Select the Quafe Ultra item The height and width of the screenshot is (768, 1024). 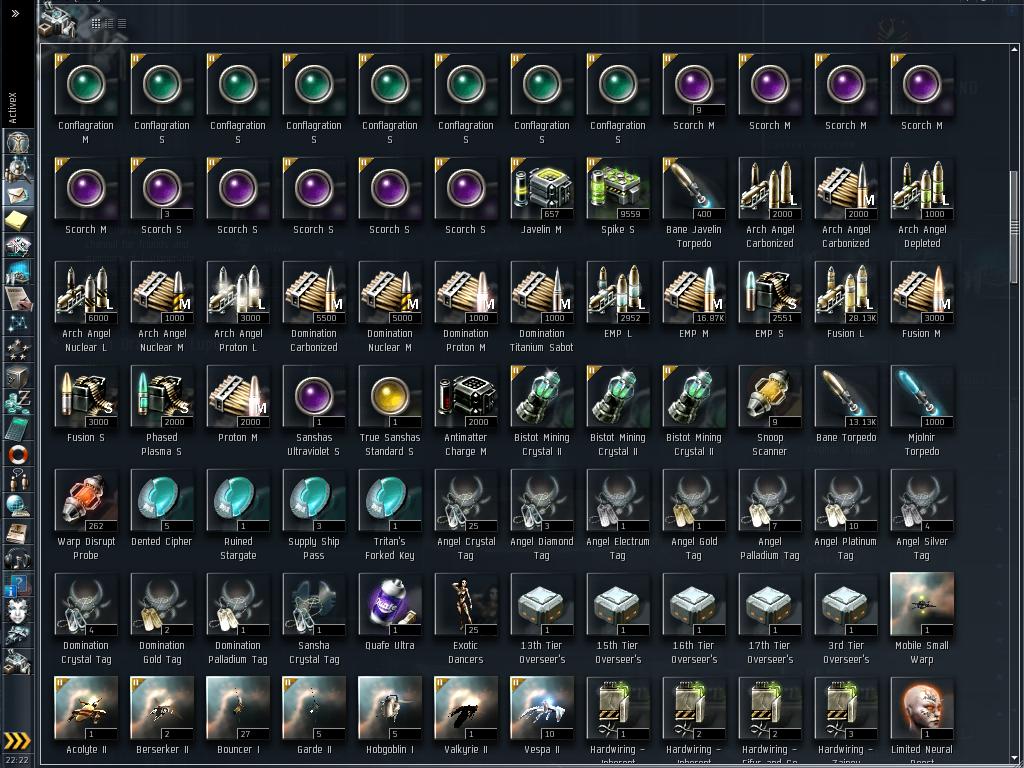(390, 612)
